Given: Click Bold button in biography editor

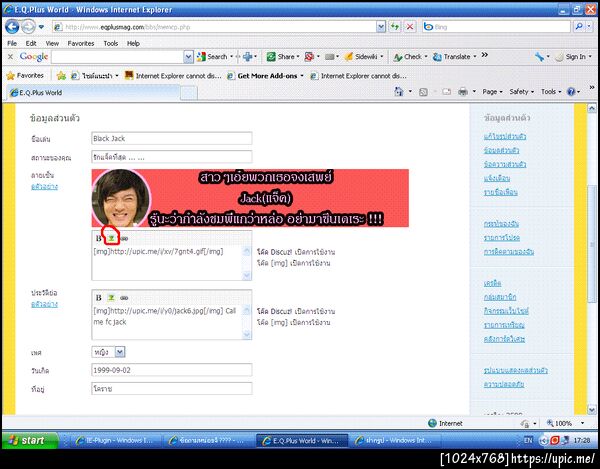Looking at the screenshot, I should [98, 298].
